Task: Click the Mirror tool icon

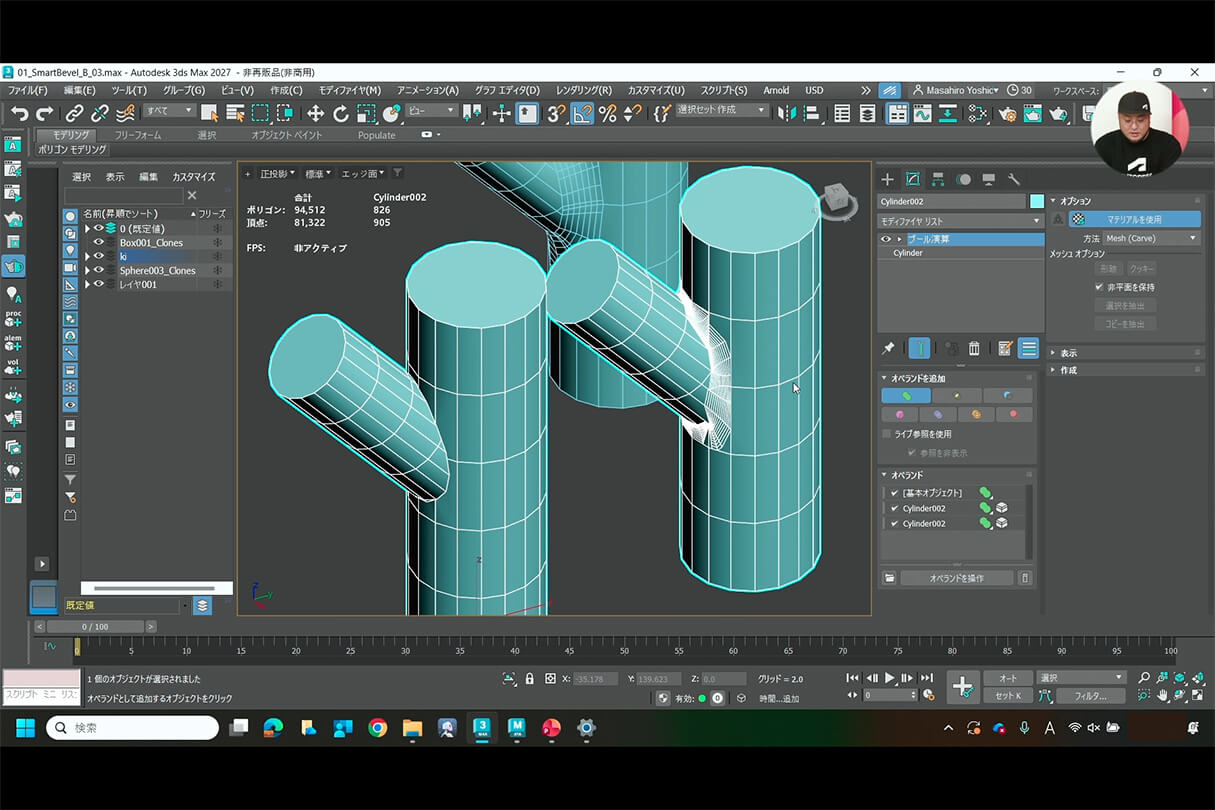Action: [x=787, y=113]
